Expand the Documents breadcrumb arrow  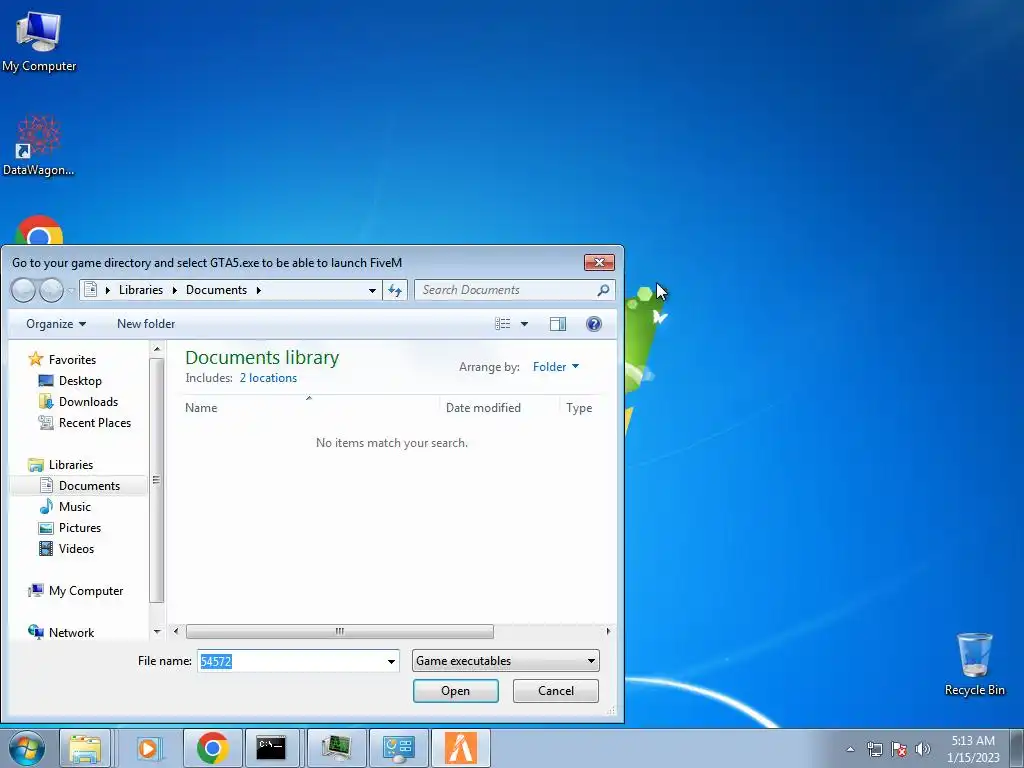tap(259, 290)
